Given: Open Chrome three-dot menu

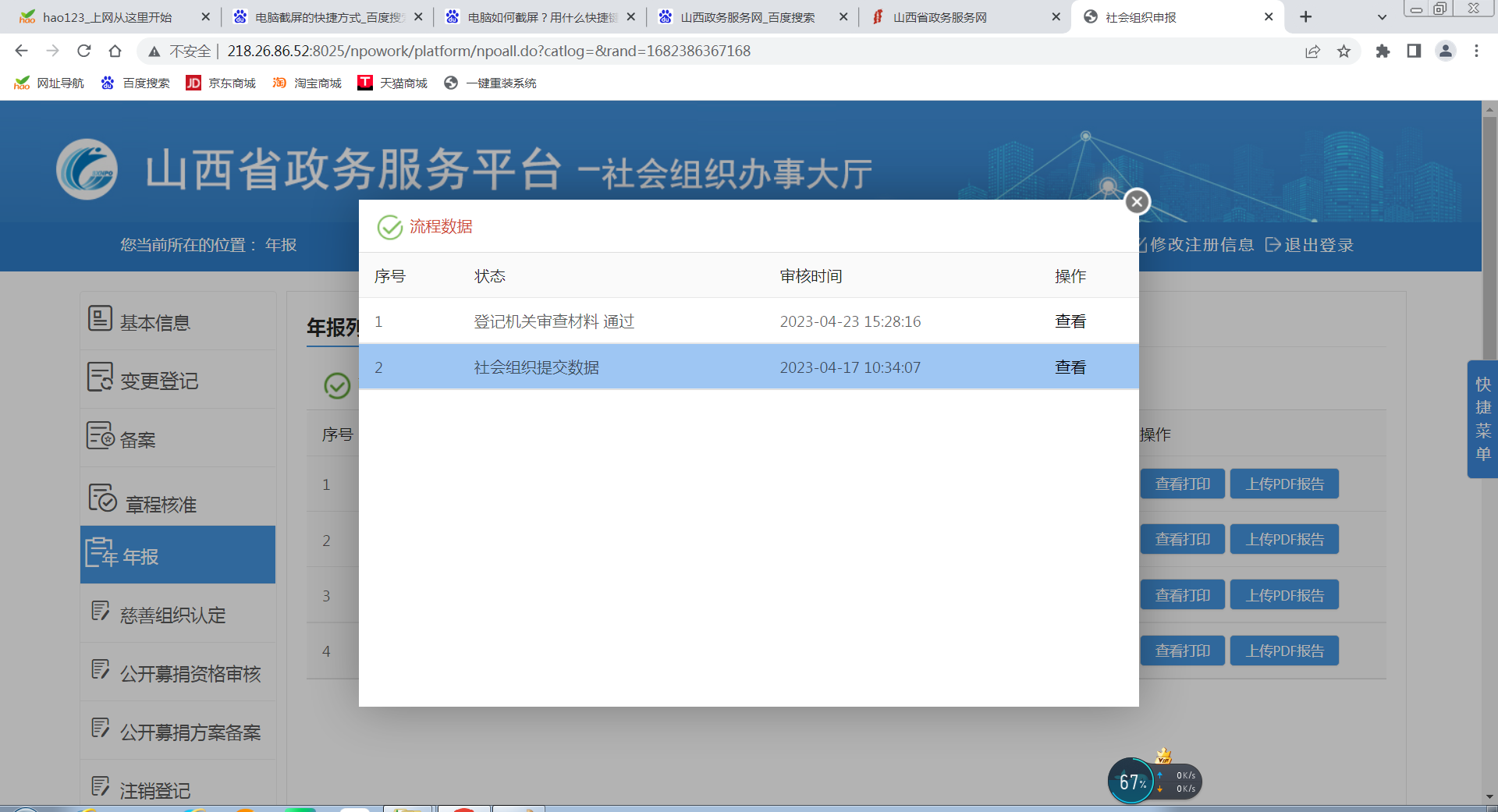Looking at the screenshot, I should (1476, 51).
